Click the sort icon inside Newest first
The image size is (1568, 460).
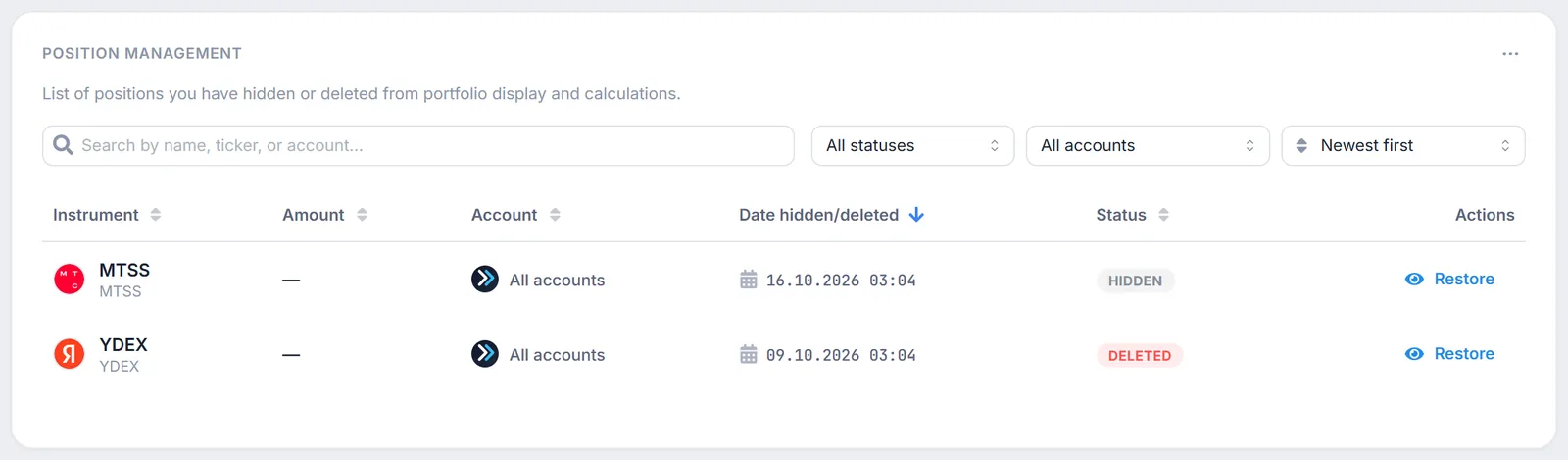[1301, 145]
